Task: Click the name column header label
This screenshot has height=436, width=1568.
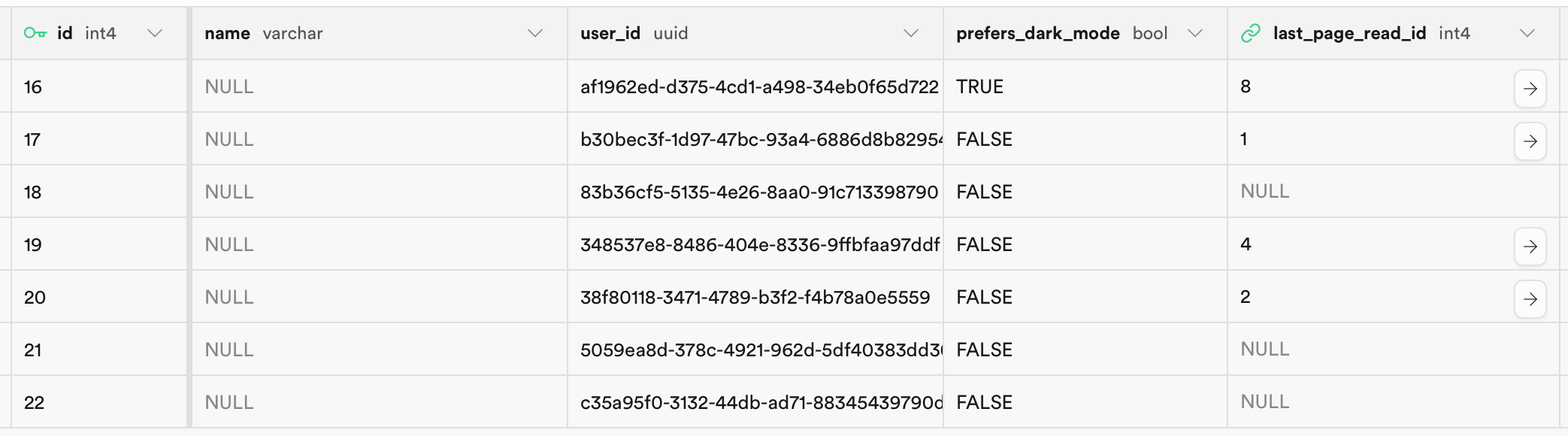Action: click(x=227, y=33)
